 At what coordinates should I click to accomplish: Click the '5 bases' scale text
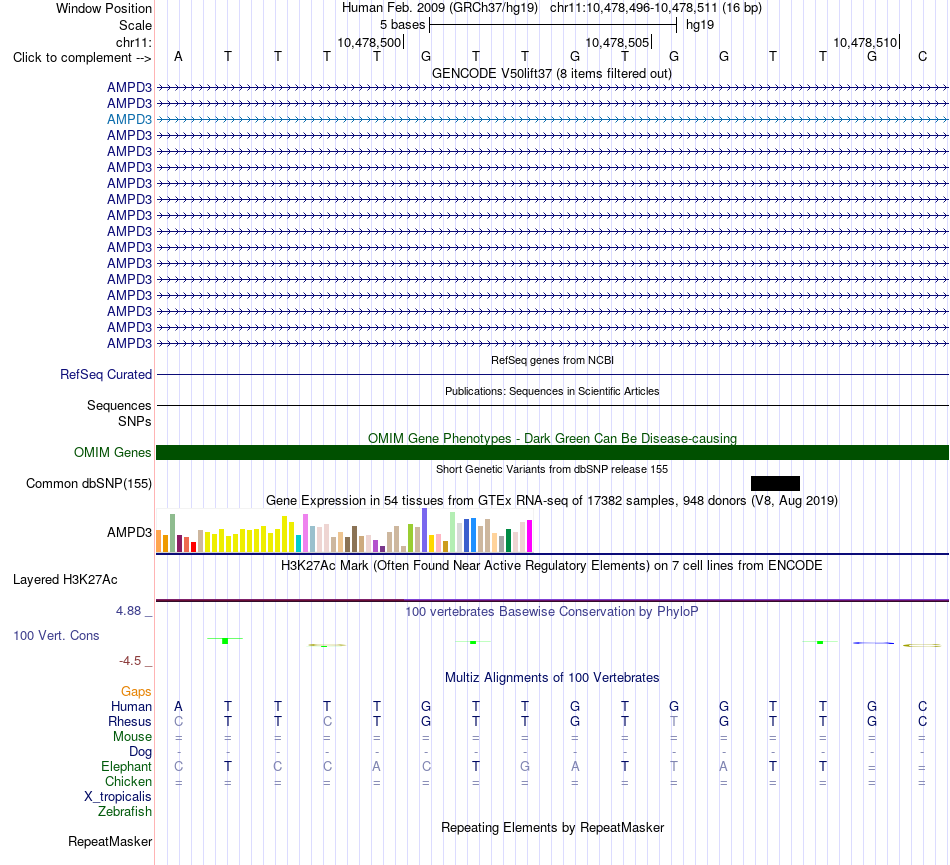[x=402, y=25]
